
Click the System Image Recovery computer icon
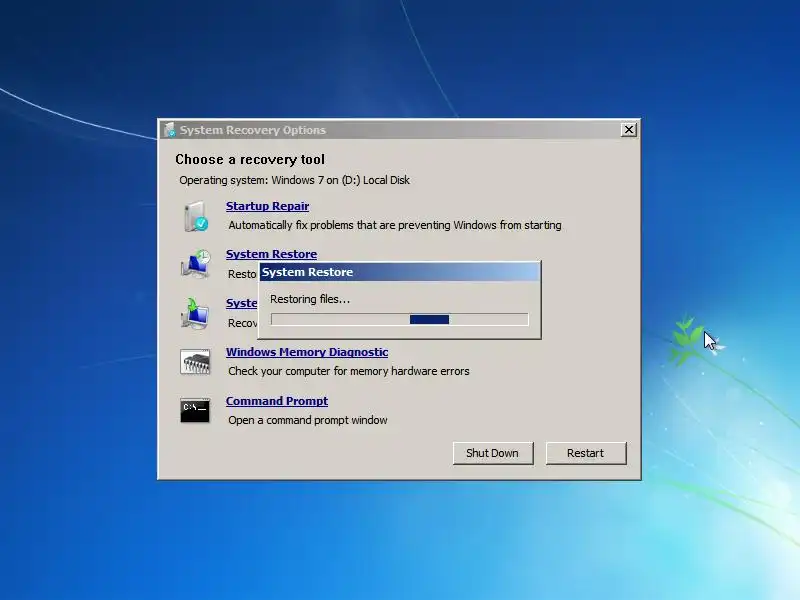tap(195, 313)
